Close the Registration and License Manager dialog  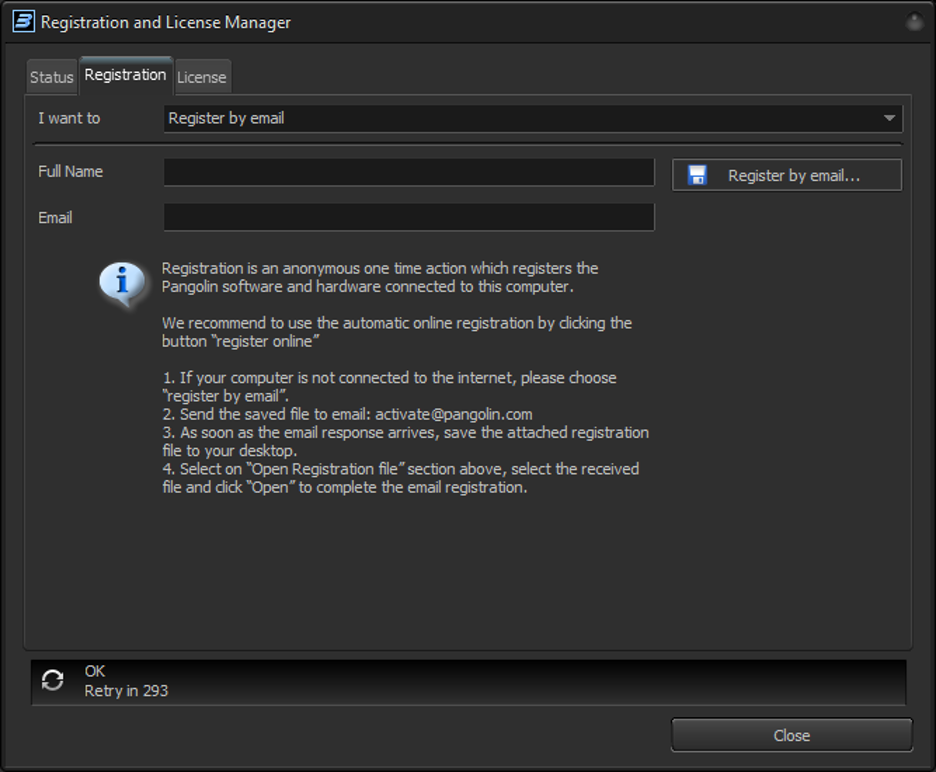(x=792, y=735)
